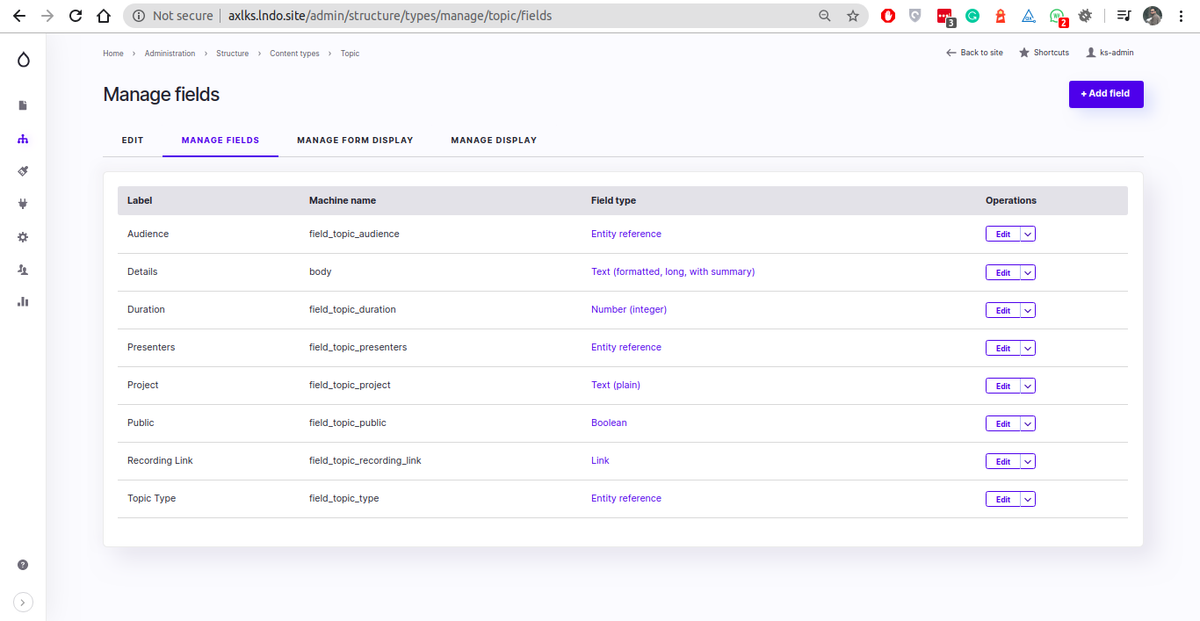Open Shortcuts star menu
The height and width of the screenshot is (621, 1200).
coord(1044,53)
